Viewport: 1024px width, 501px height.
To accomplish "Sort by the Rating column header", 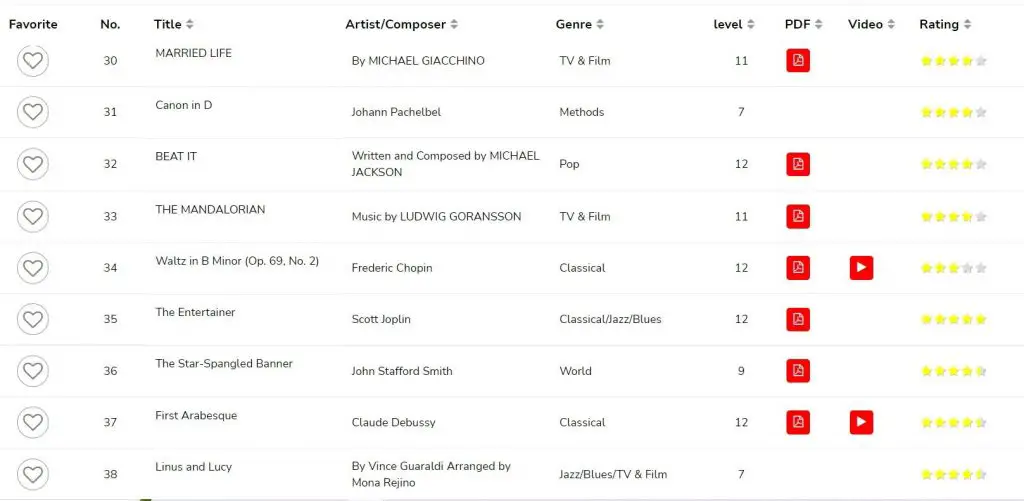I will [x=945, y=24].
